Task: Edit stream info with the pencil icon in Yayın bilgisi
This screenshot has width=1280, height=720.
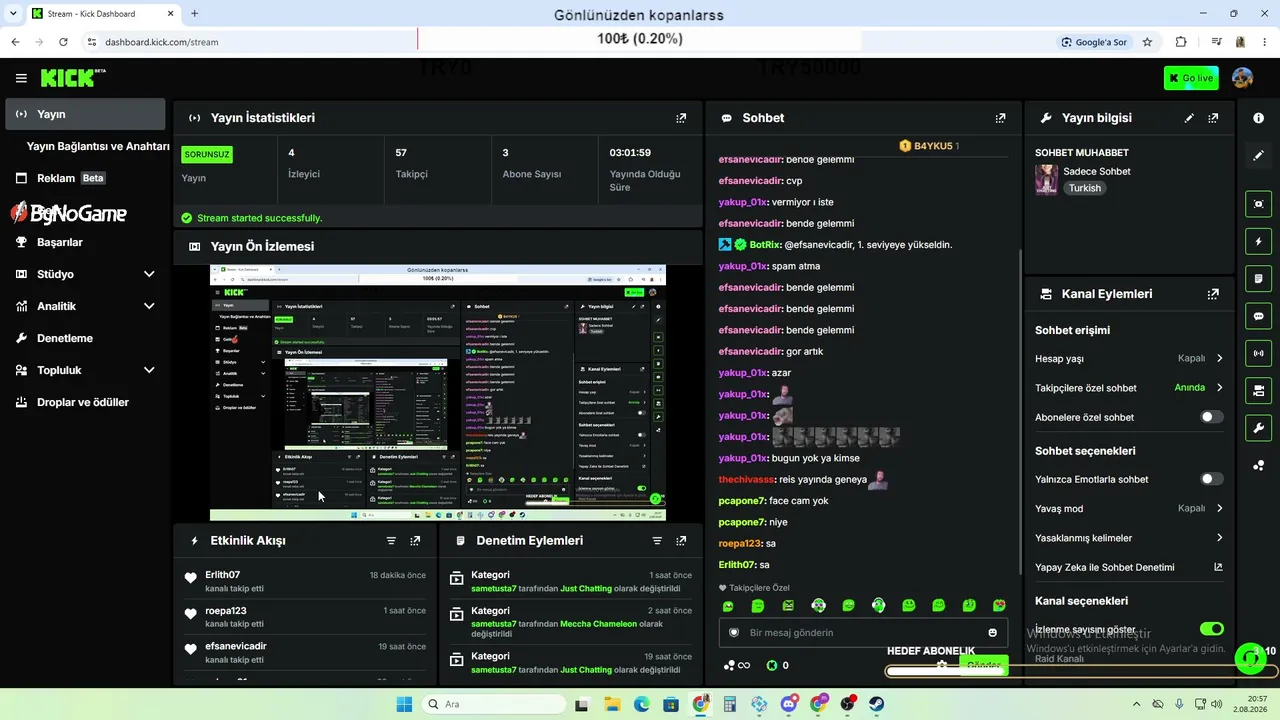Action: [1189, 118]
